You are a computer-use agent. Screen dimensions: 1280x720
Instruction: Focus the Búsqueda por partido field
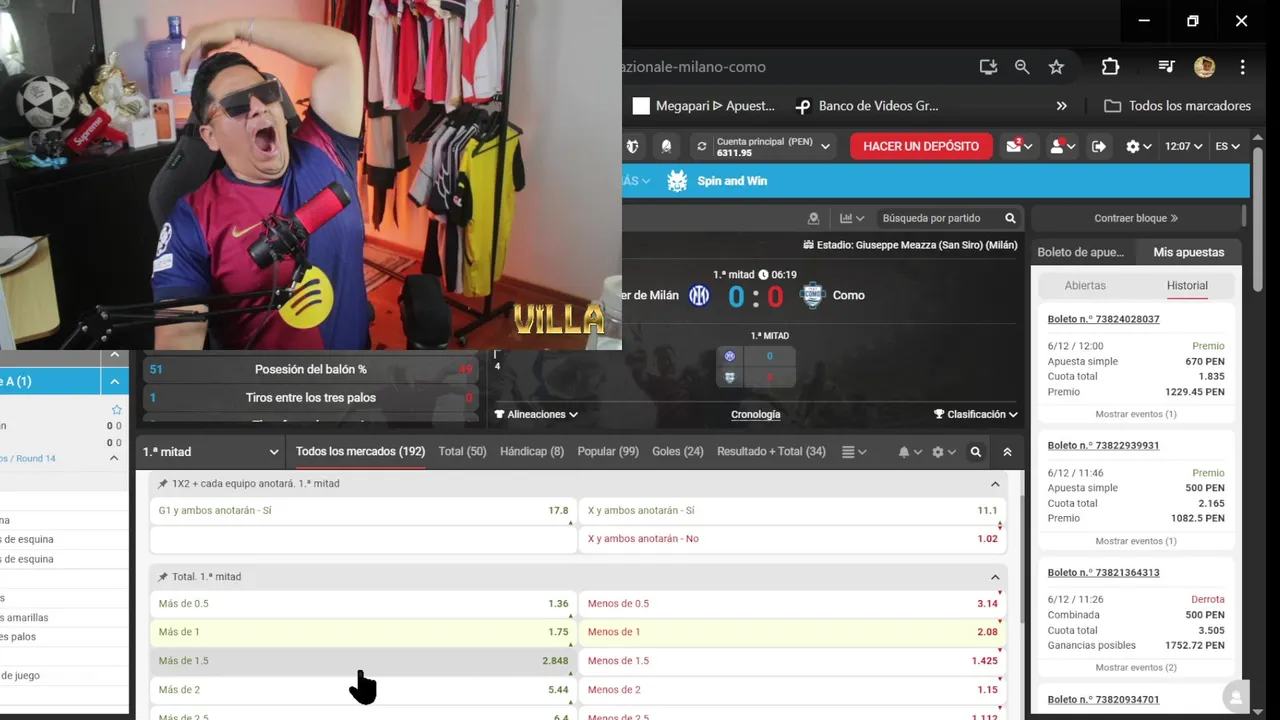point(936,218)
